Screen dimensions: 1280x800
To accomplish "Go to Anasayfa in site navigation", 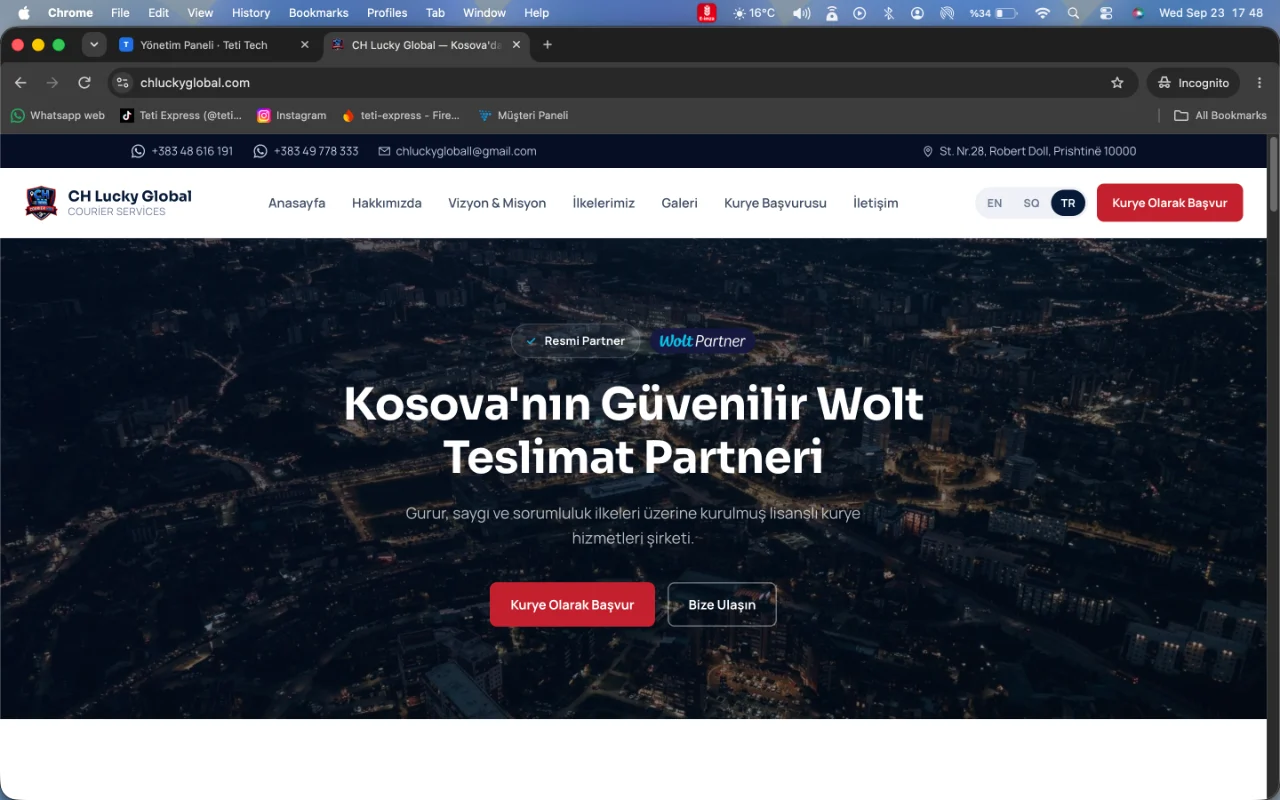I will [x=297, y=203].
